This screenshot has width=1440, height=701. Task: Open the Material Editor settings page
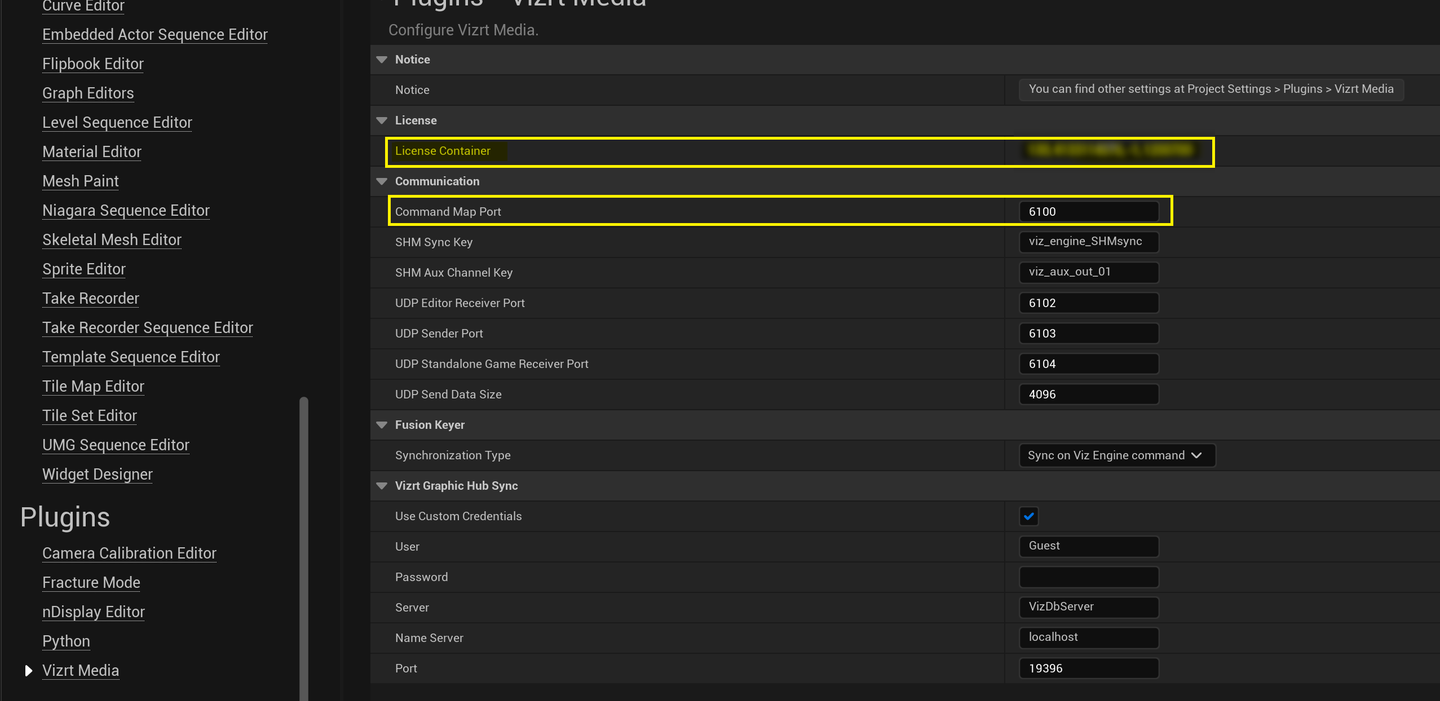coord(92,152)
